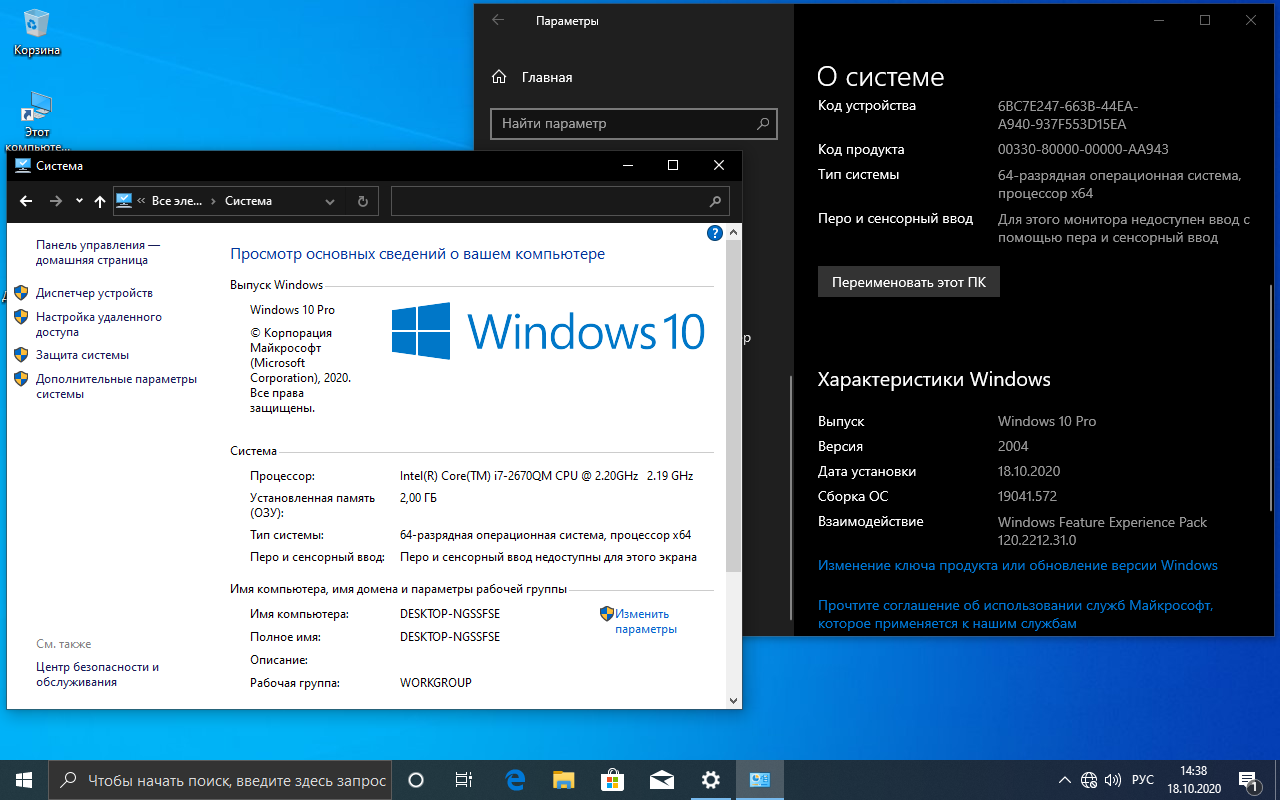Screen dimensions: 1280x800
Task: Click the 'Найти параметр' search field
Action: 634,124
